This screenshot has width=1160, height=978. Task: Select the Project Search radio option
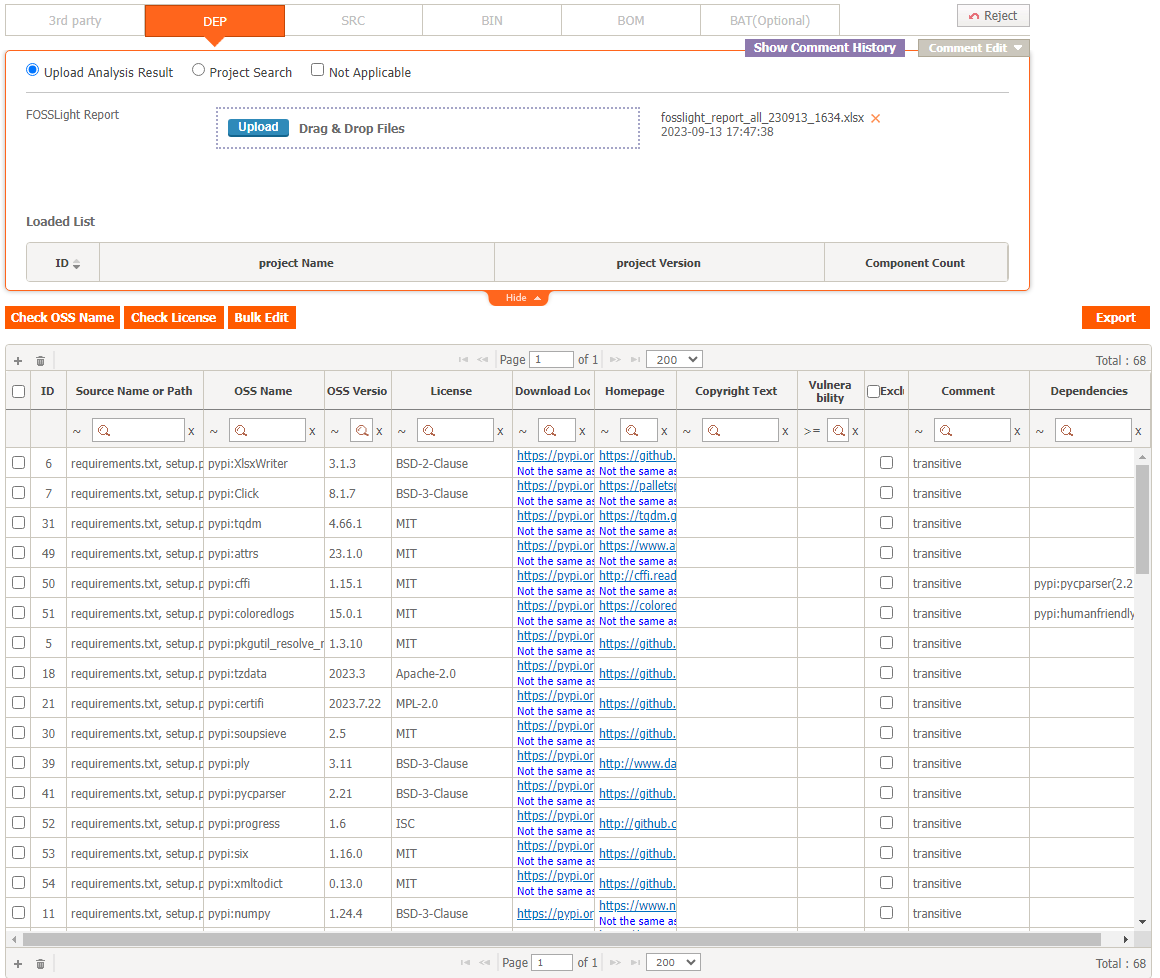tap(199, 70)
